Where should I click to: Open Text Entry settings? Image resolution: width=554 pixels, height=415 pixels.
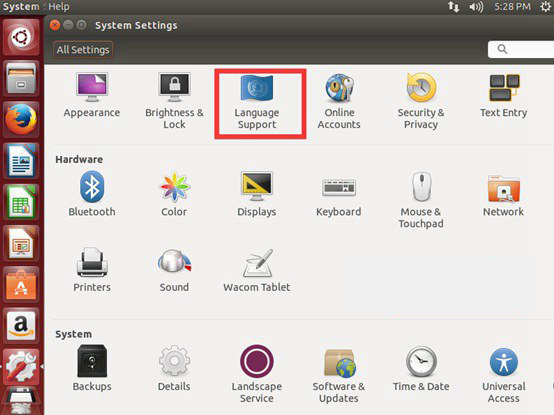pos(503,96)
